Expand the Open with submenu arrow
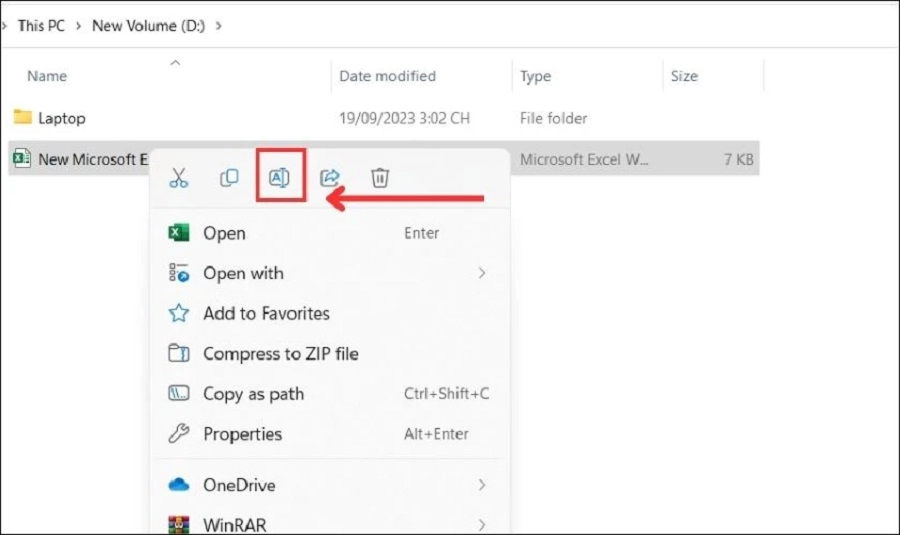Image resolution: width=900 pixels, height=535 pixels. pos(482,273)
